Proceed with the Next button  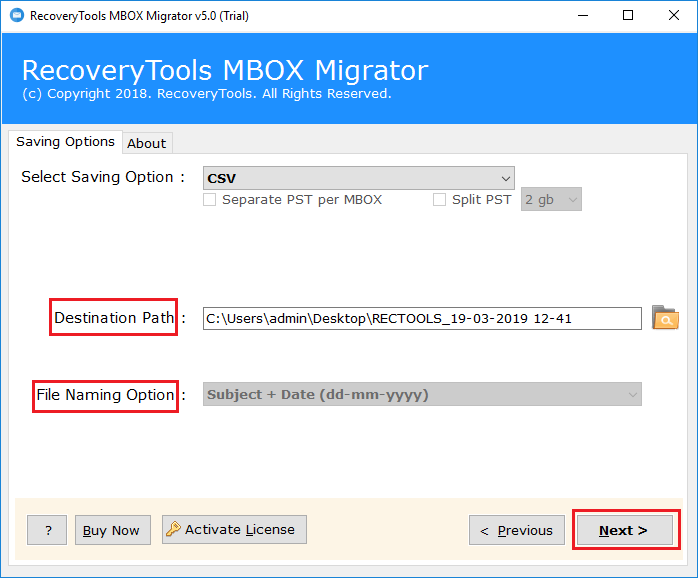pyautogui.click(x=625, y=530)
